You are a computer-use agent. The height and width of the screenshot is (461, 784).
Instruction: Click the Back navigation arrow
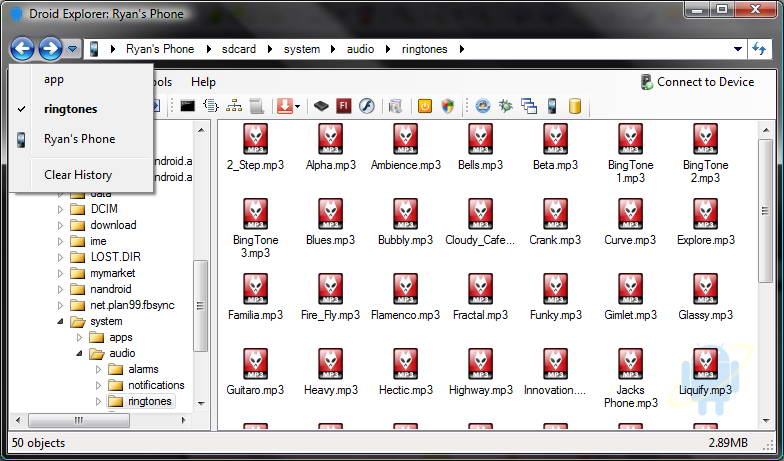coord(22,49)
